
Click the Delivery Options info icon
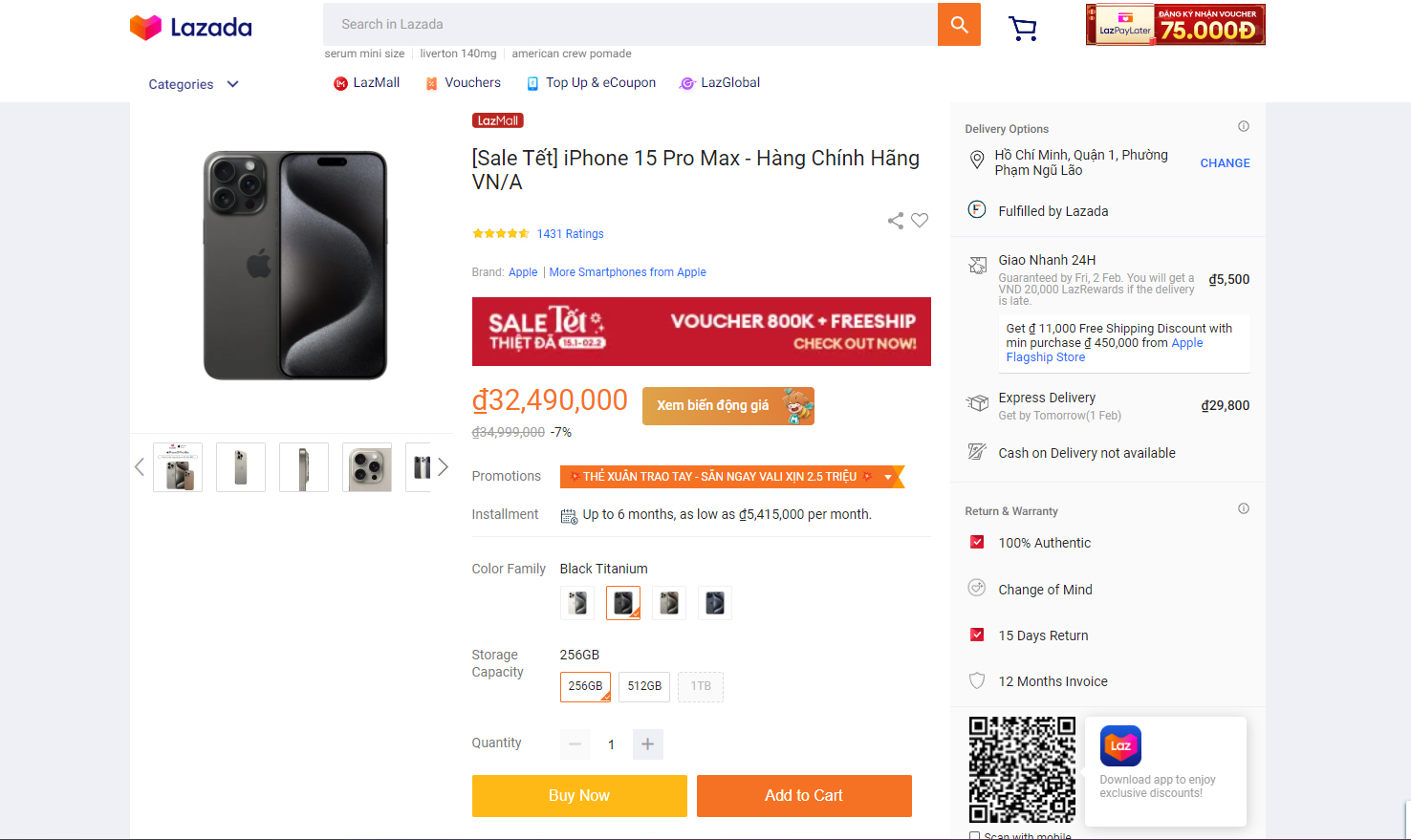point(1244,126)
